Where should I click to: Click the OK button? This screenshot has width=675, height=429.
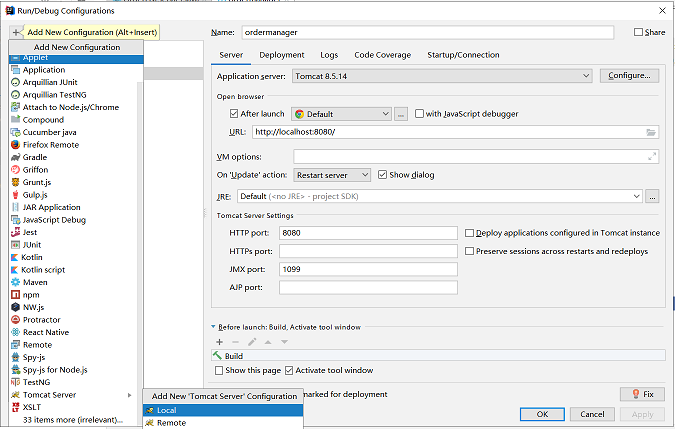[542, 414]
